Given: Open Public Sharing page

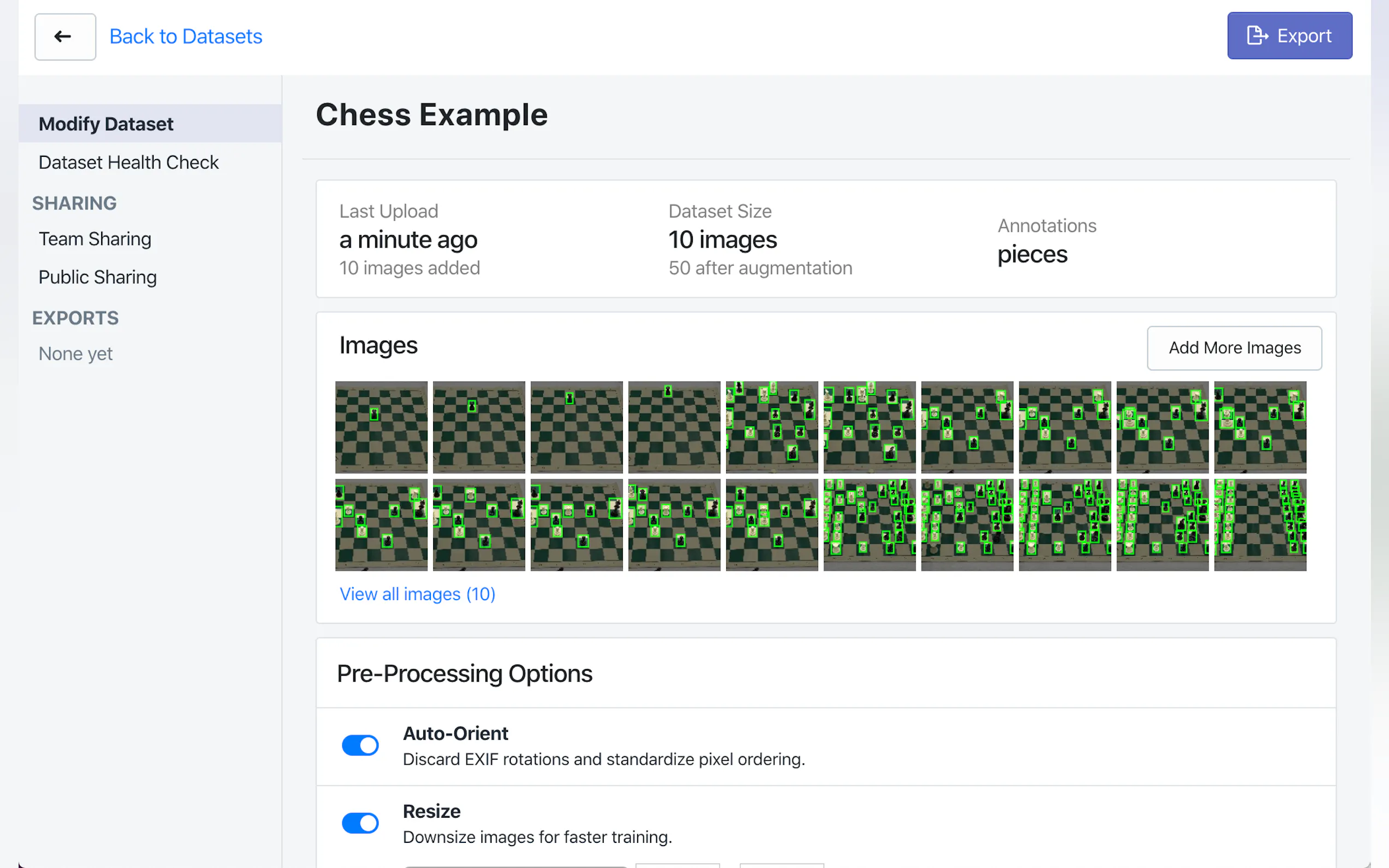Looking at the screenshot, I should [x=97, y=277].
